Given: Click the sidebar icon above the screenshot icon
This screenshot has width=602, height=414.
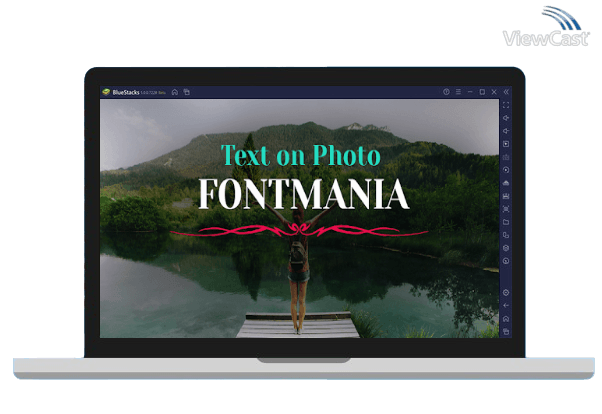Looking at the screenshot, I should [x=506, y=196].
